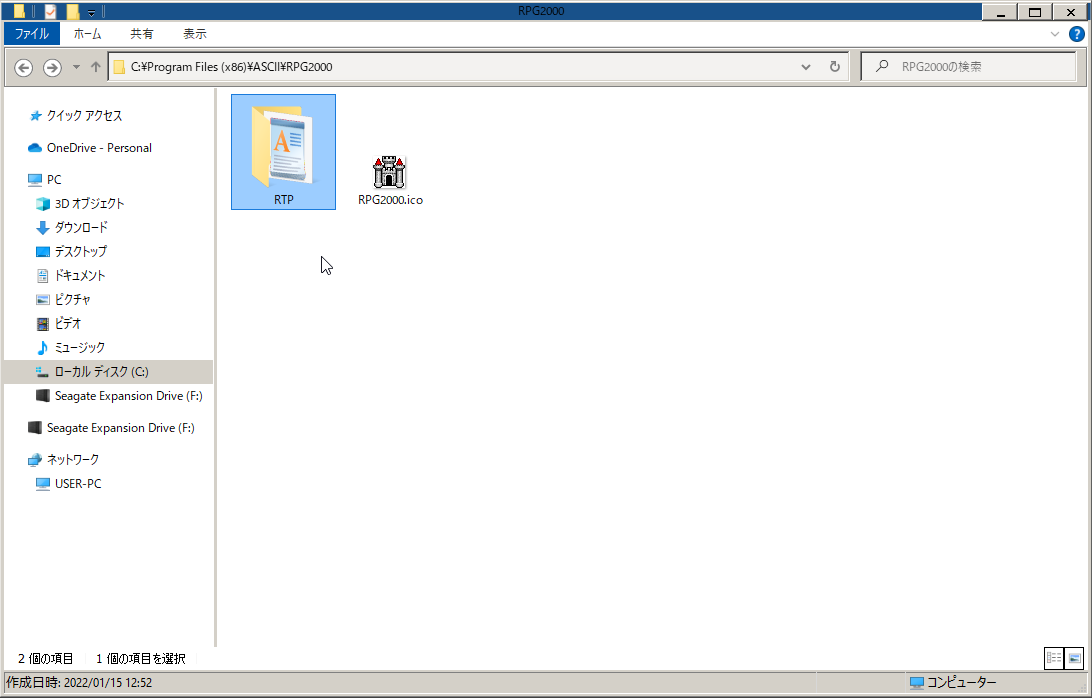
Task: Switch to large icons view layout
Action: (1074, 658)
